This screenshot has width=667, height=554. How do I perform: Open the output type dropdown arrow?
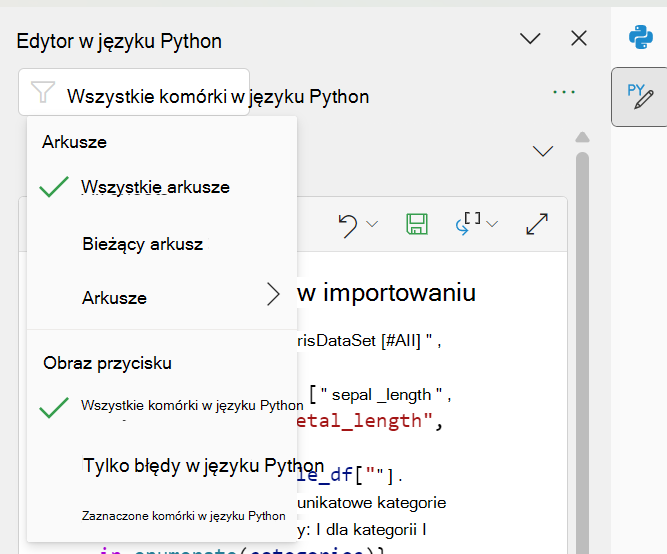coord(492,224)
